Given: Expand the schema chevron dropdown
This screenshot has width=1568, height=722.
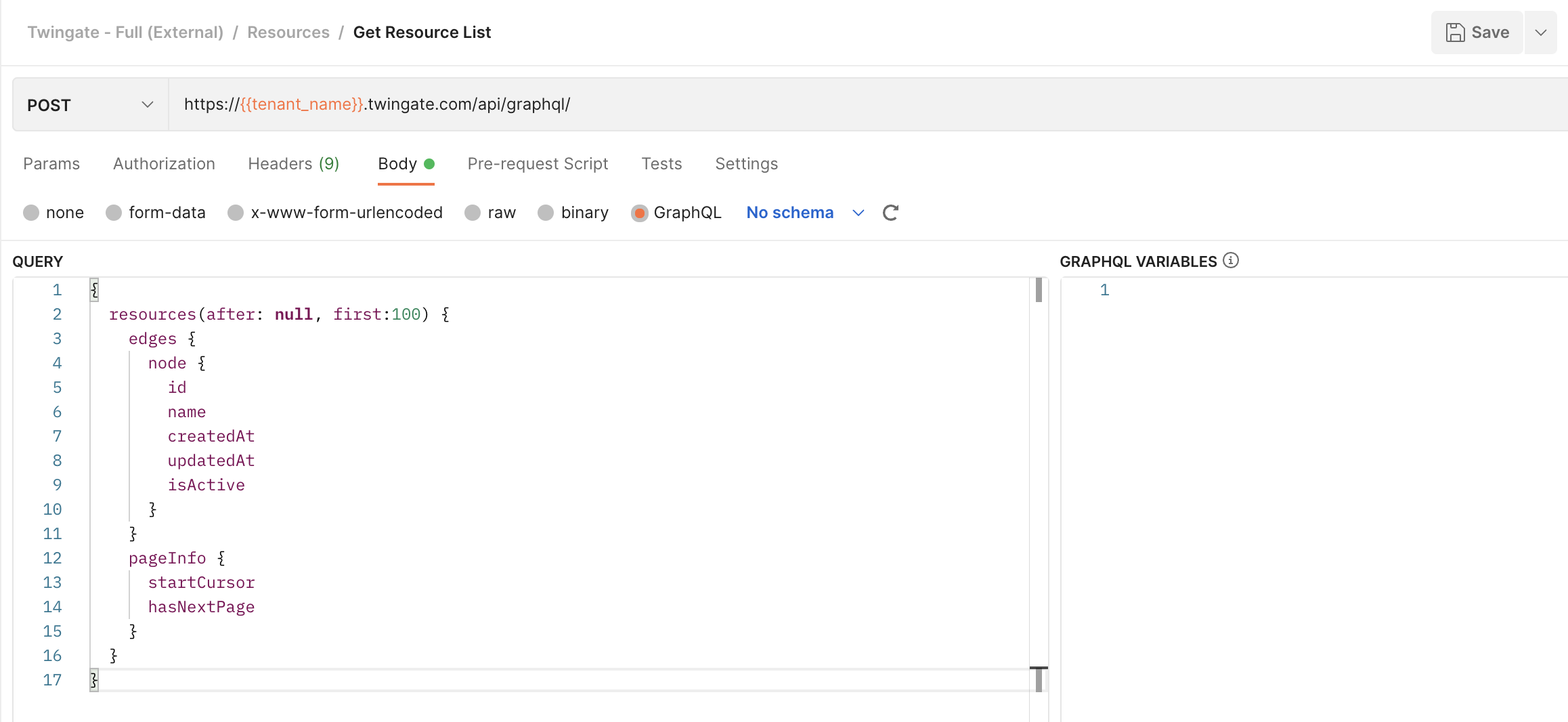Looking at the screenshot, I should (x=858, y=213).
